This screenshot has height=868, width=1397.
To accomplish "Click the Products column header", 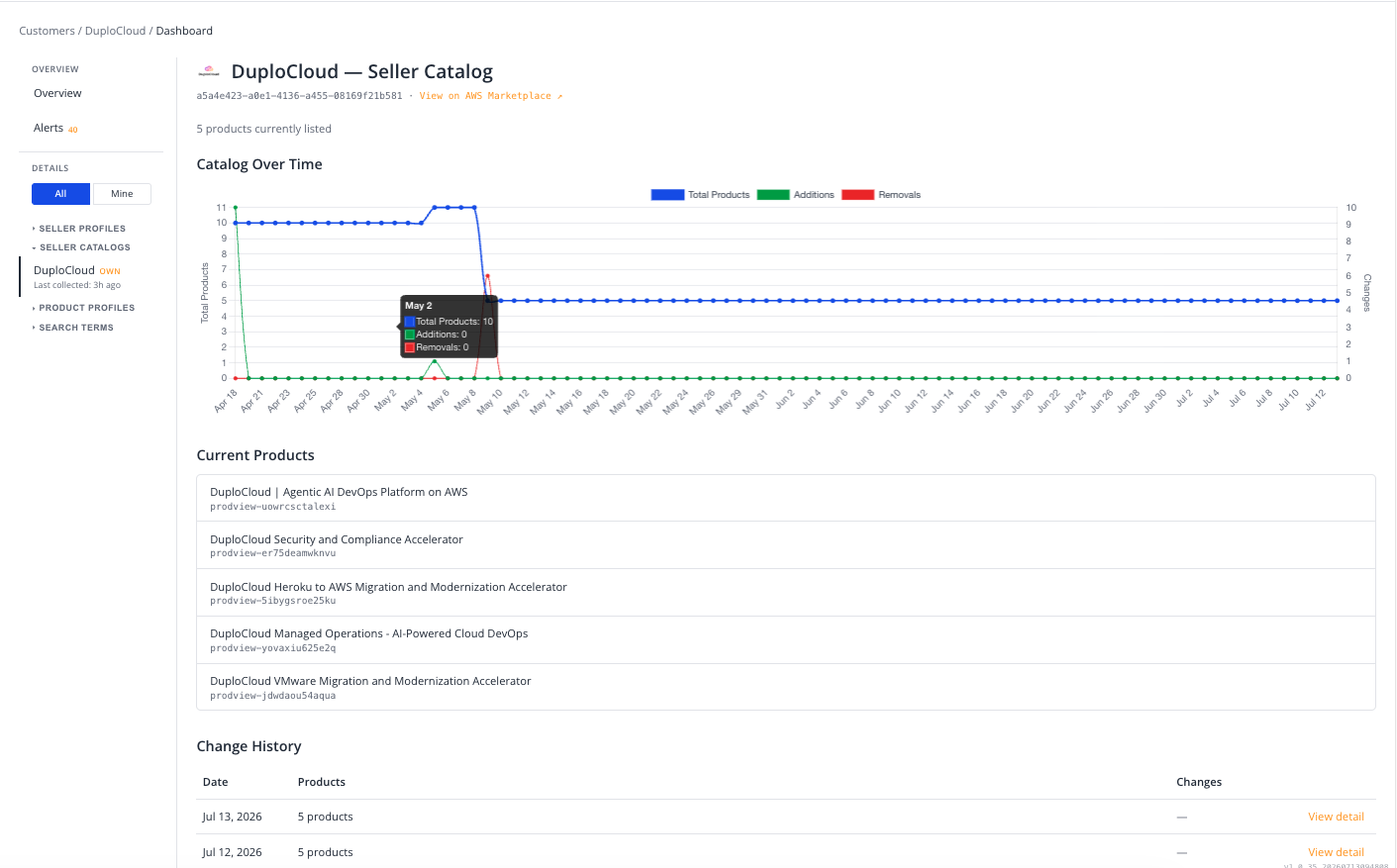I will point(322,782).
